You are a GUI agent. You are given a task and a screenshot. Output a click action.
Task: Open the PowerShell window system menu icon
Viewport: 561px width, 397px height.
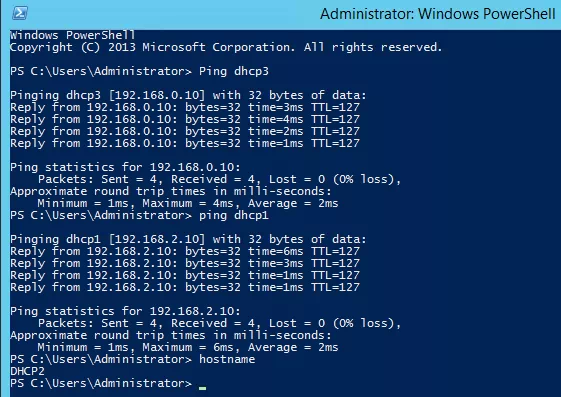[20, 14]
